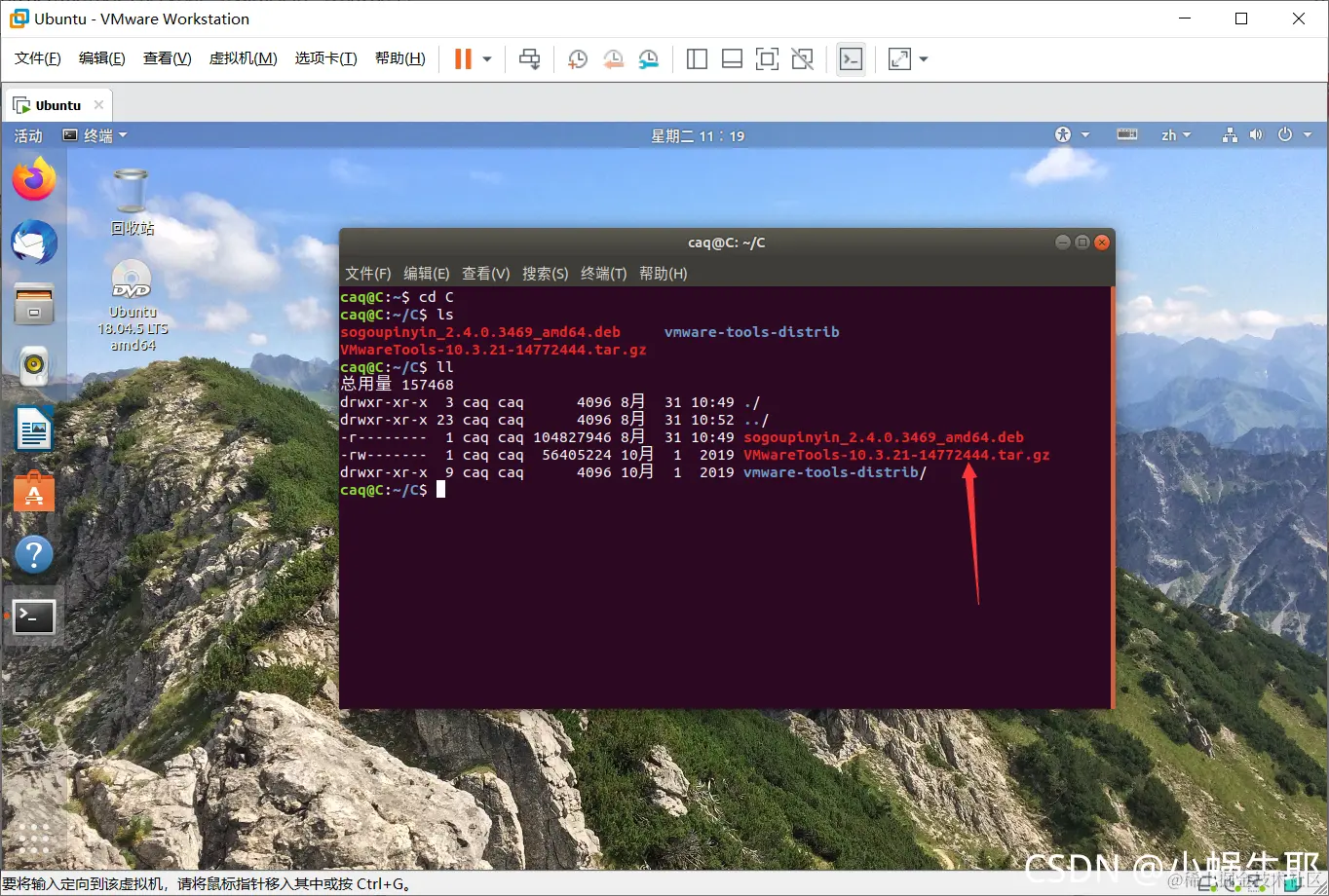Toggle the console view icon
1329x896 pixels.
(851, 59)
